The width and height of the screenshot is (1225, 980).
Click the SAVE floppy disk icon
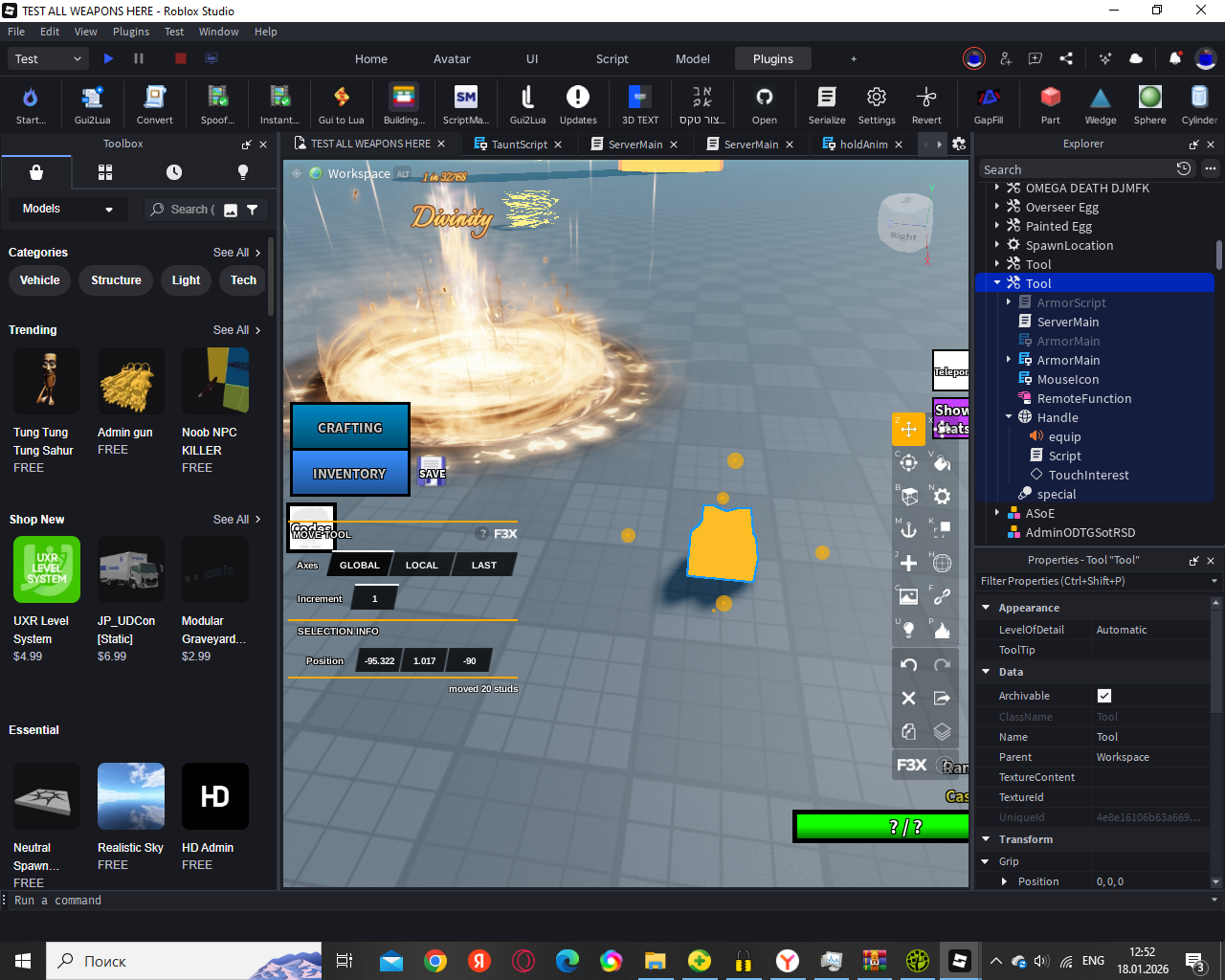pyautogui.click(x=432, y=470)
